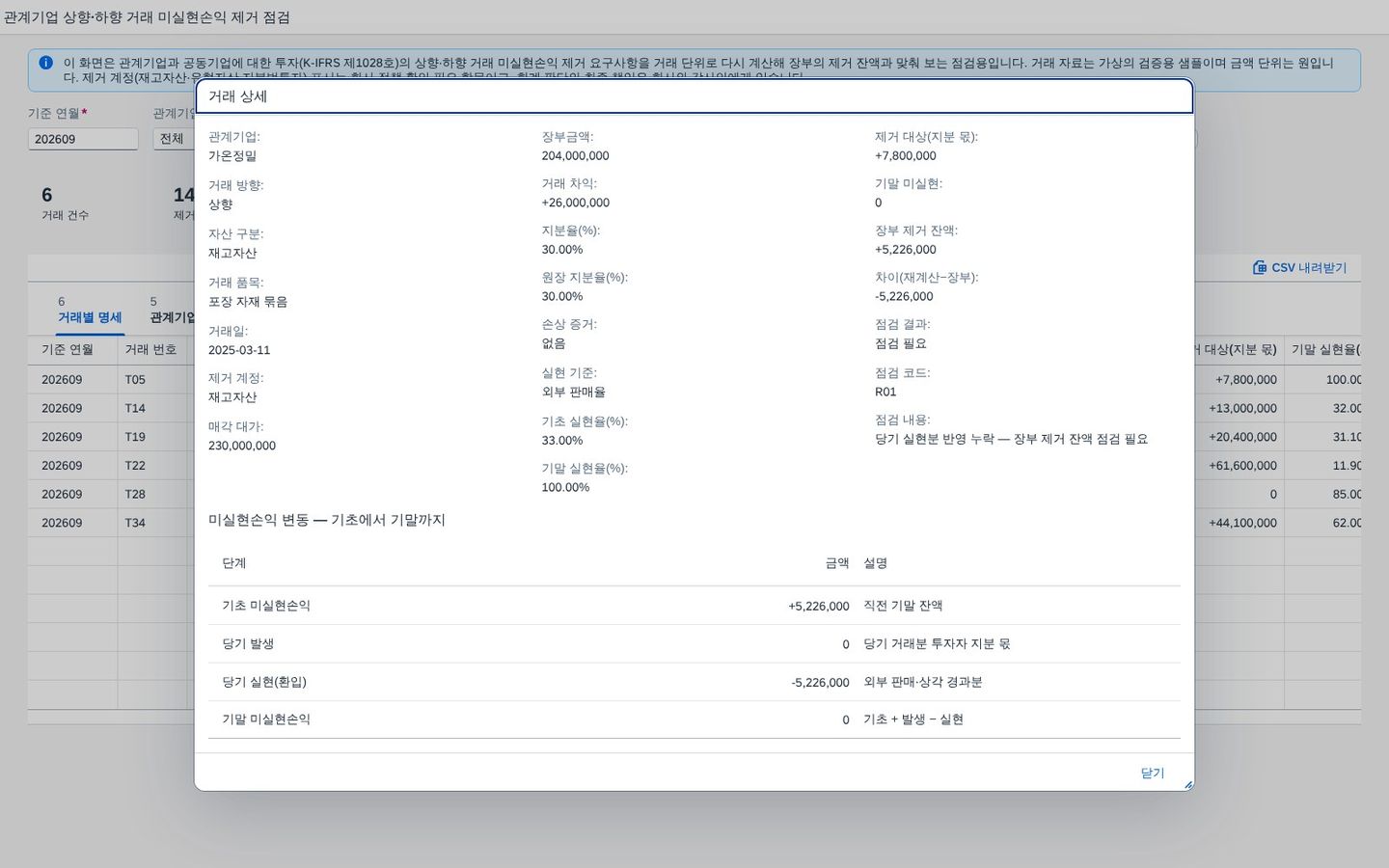Click the 금액 column header in dialog
Screen dimensions: 1389x868
pos(837,563)
